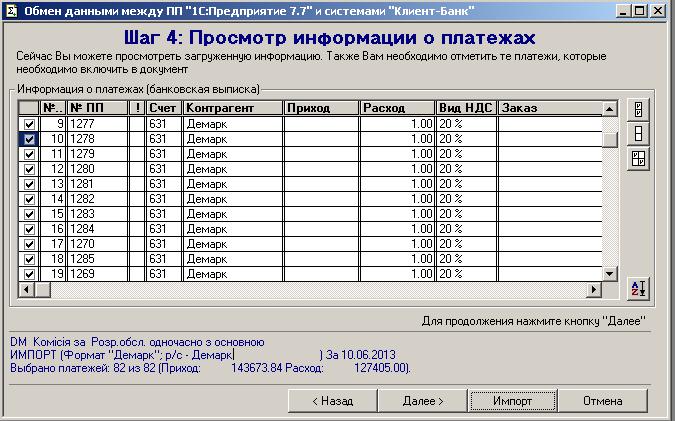Click the '!' column header
The image size is (675, 421).
pyautogui.click(x=137, y=108)
